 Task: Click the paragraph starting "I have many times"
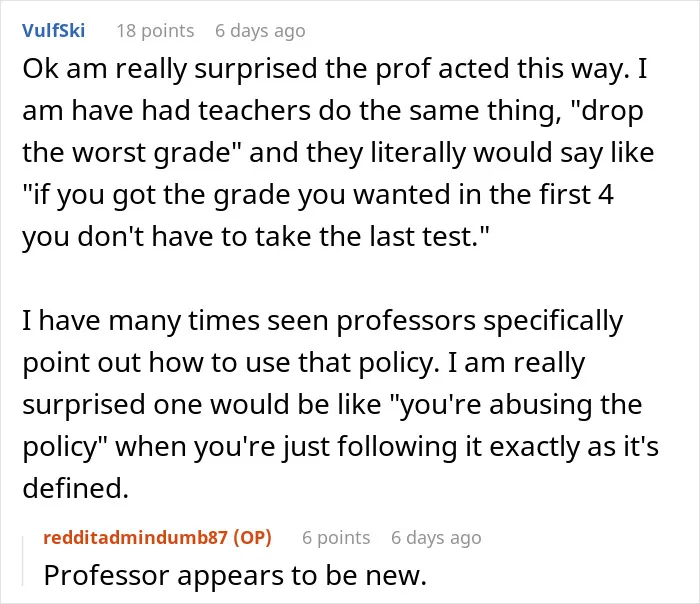pos(340,404)
